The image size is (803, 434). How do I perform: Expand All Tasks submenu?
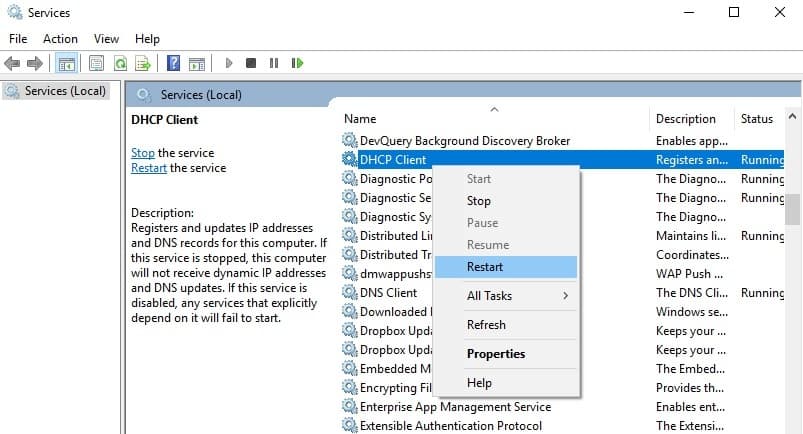pyautogui.click(x=506, y=296)
